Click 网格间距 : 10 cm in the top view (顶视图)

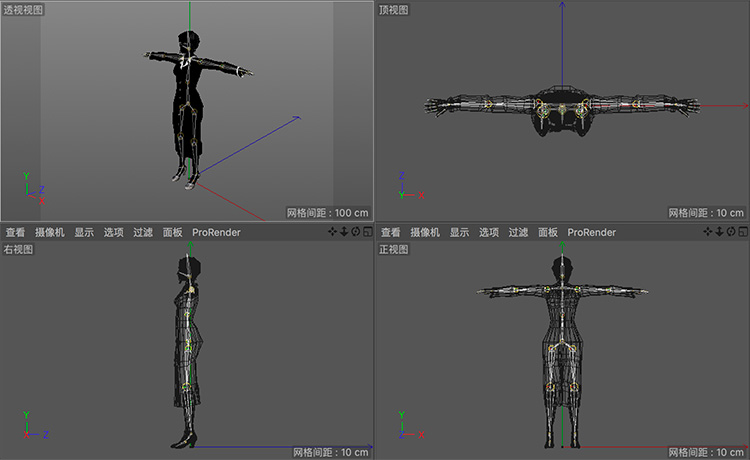706,213
